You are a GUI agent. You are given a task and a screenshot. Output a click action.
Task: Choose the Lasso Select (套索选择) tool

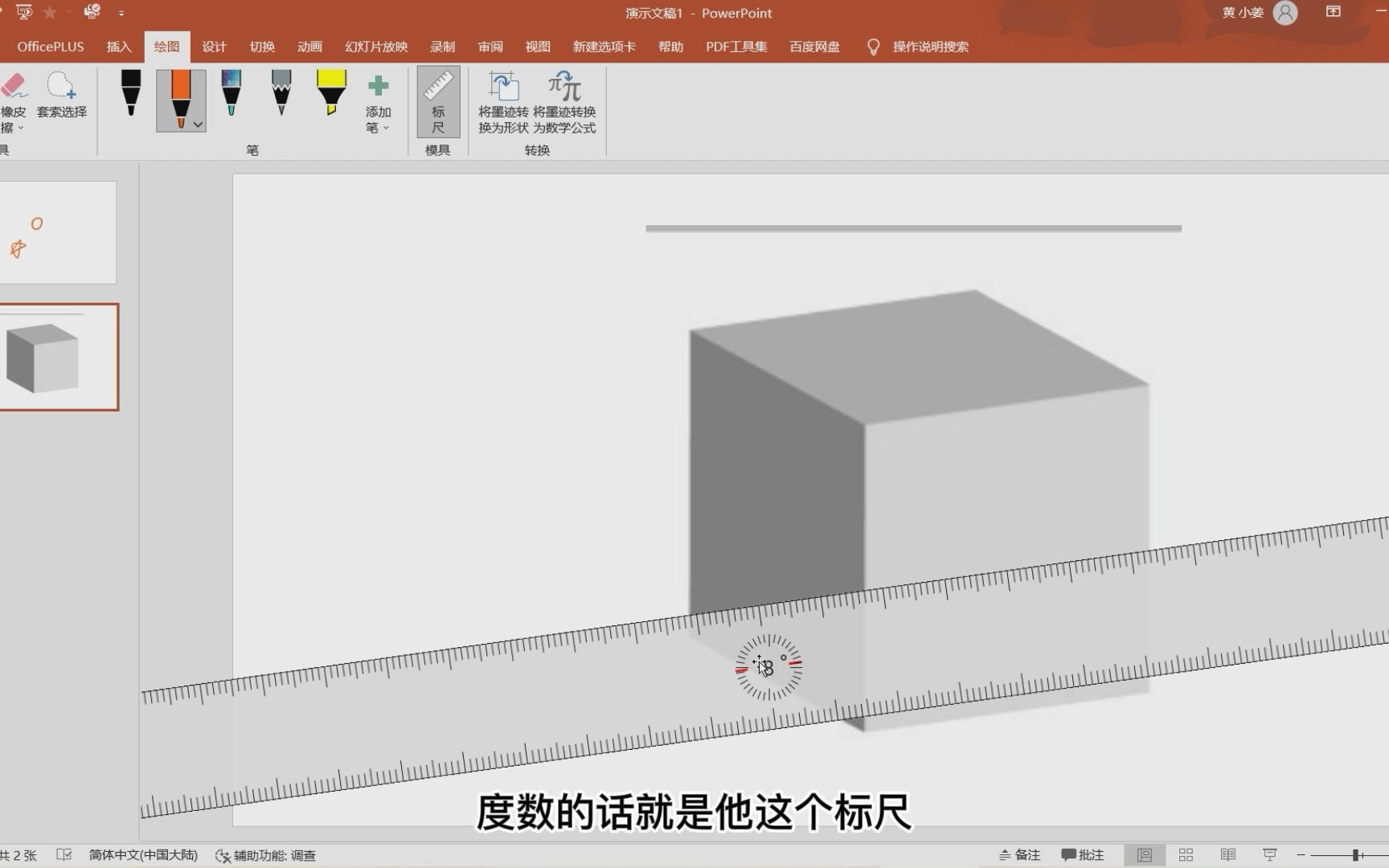click(x=62, y=96)
